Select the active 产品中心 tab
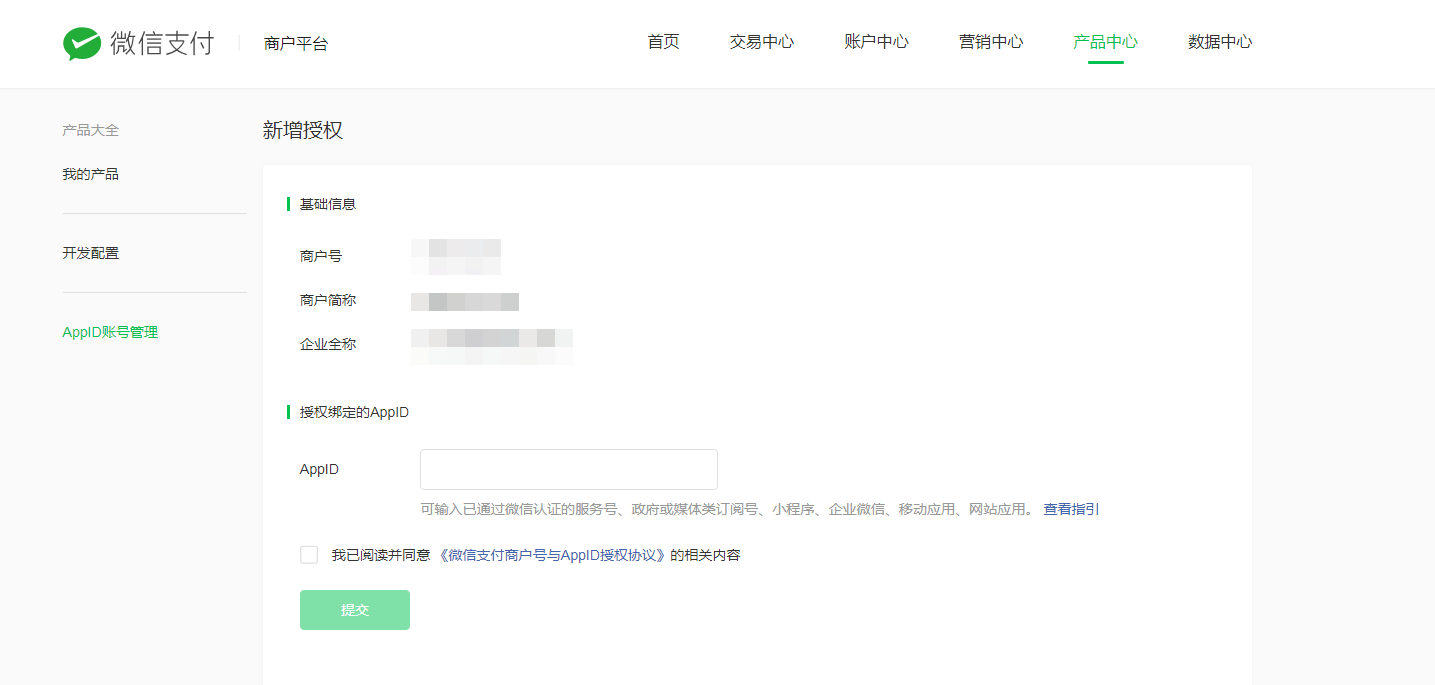The width and height of the screenshot is (1435, 685). (x=1106, y=42)
